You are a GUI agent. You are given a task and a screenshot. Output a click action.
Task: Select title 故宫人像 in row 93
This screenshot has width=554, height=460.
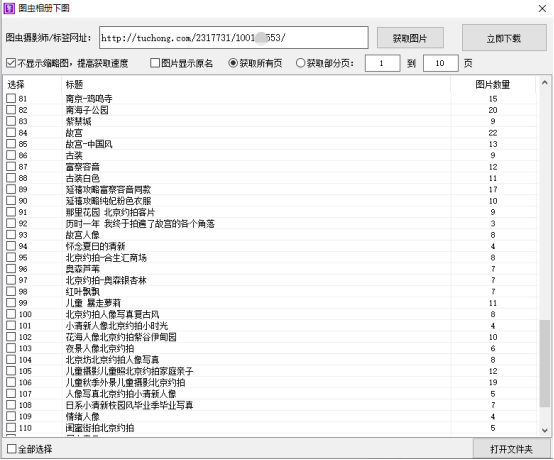(83, 235)
